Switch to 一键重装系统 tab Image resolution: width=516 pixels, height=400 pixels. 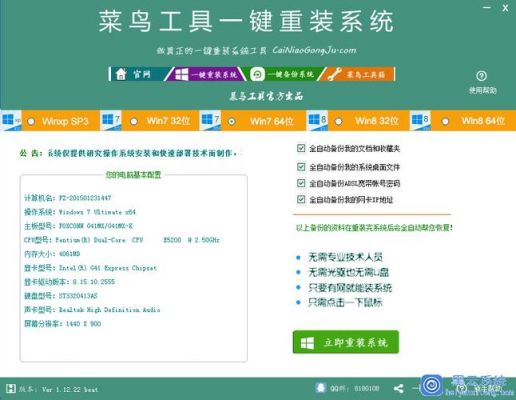click(206, 74)
